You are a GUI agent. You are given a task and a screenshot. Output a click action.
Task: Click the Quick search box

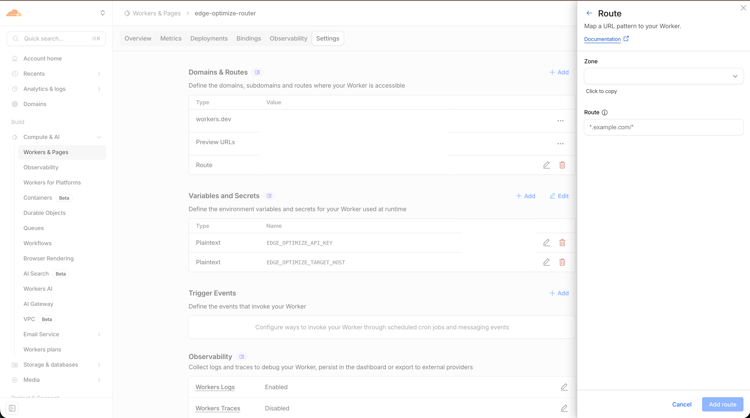[56, 38]
